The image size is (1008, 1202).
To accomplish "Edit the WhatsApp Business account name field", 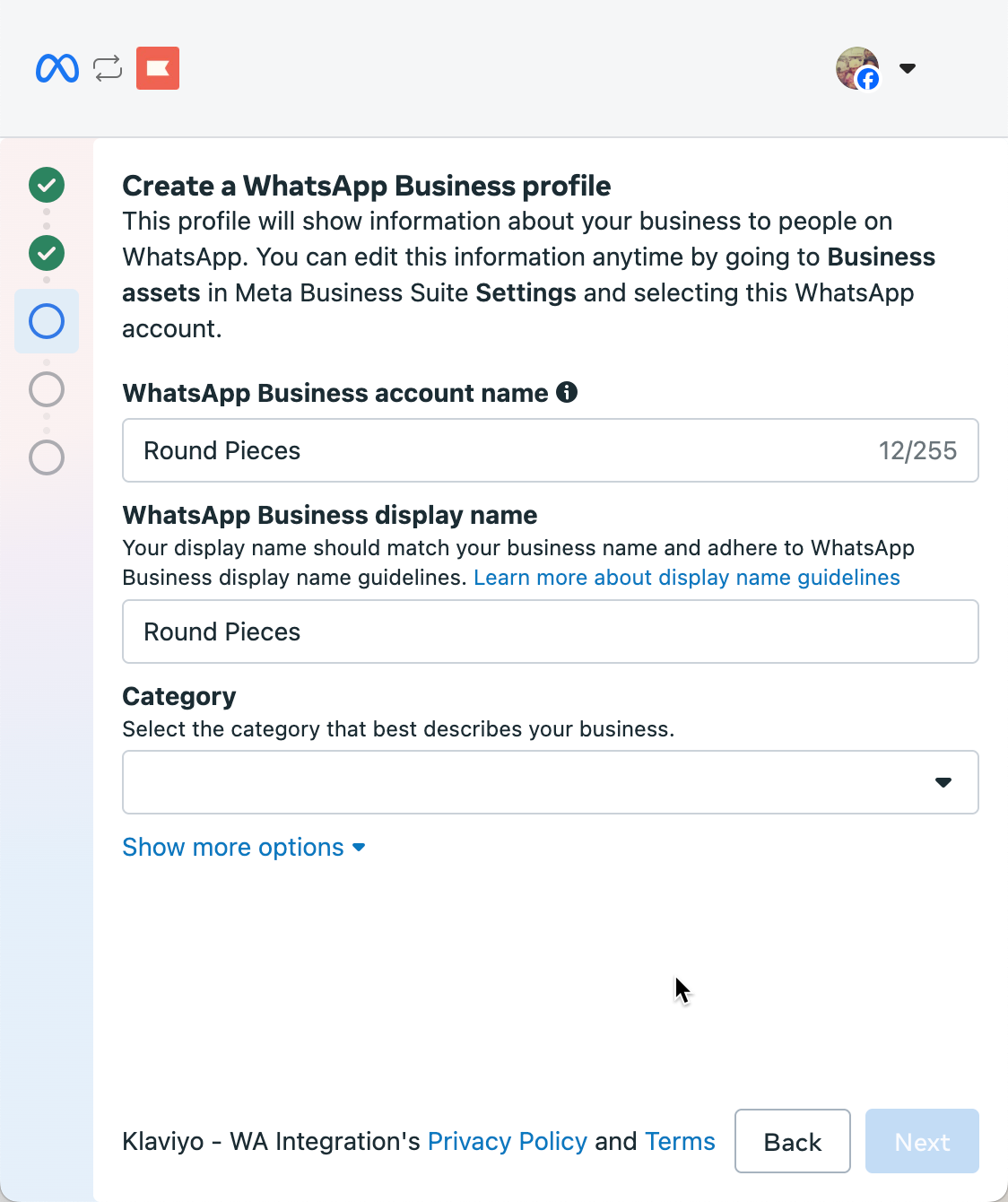I will tap(502, 450).
